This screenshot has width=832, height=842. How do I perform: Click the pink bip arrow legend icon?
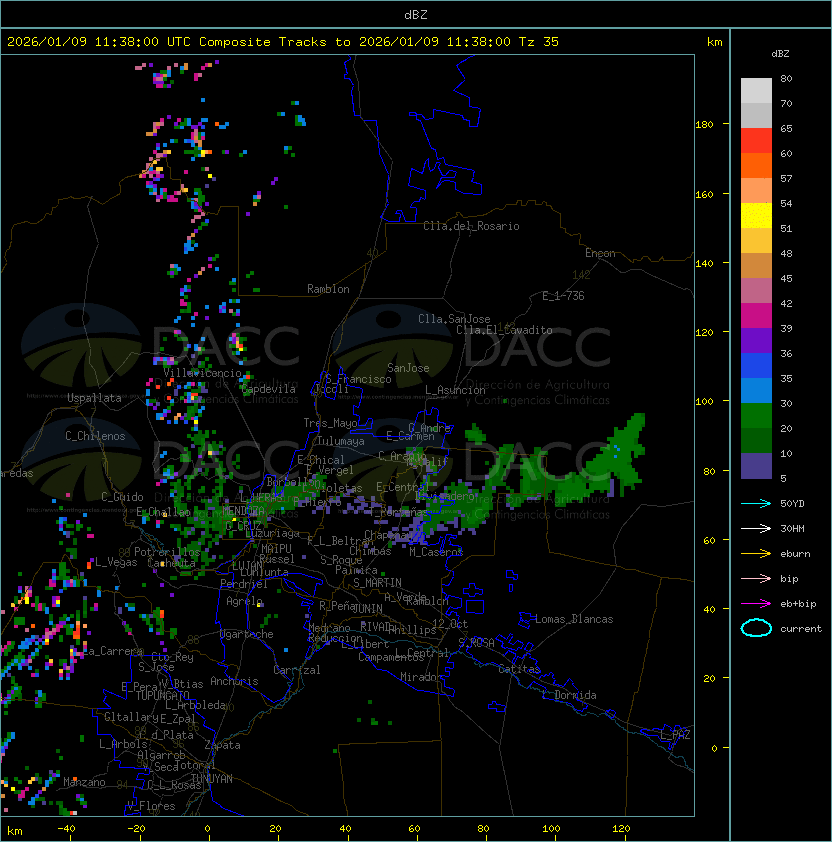pos(756,578)
